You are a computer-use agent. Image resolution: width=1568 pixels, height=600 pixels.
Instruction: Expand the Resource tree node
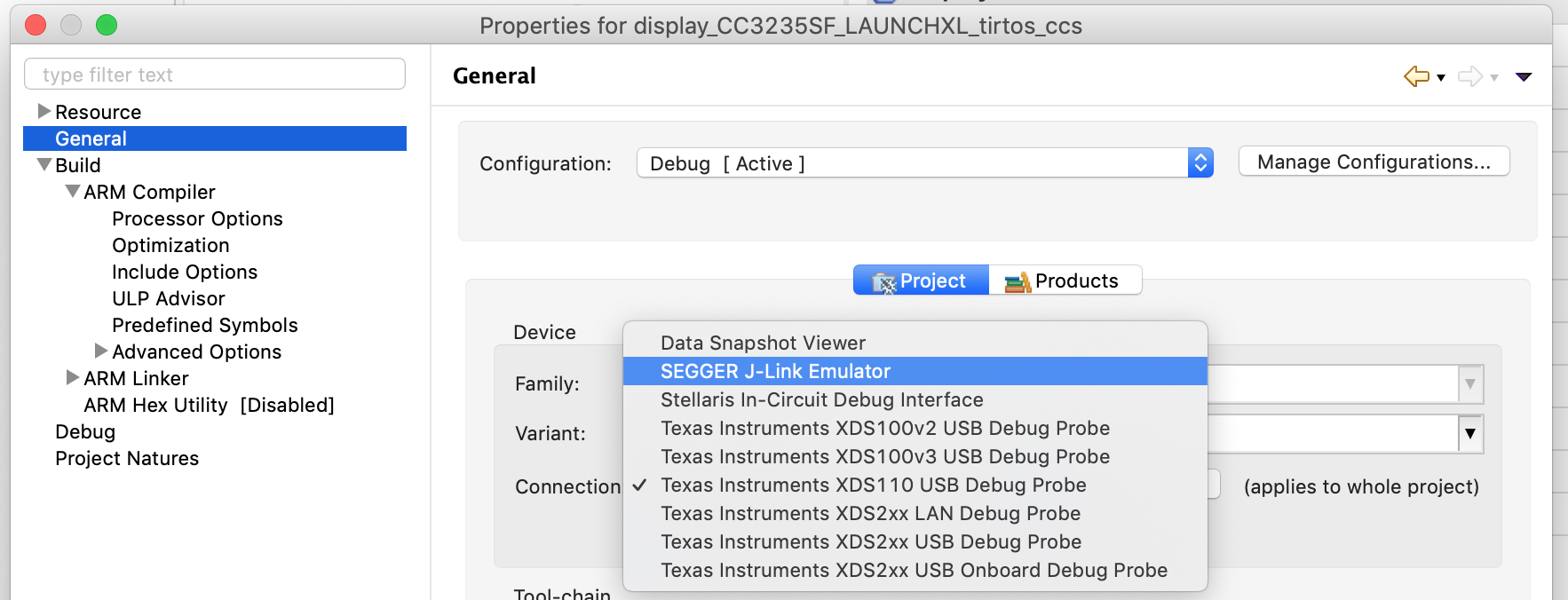[x=44, y=112]
